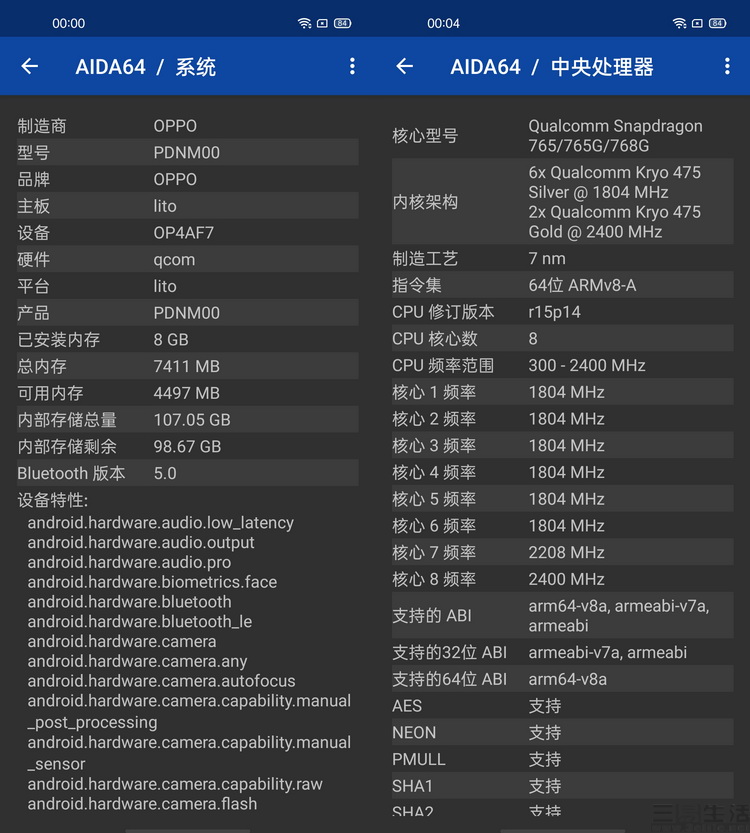Select the 支持的 ABI row
The width and height of the screenshot is (750, 833).
(562, 615)
